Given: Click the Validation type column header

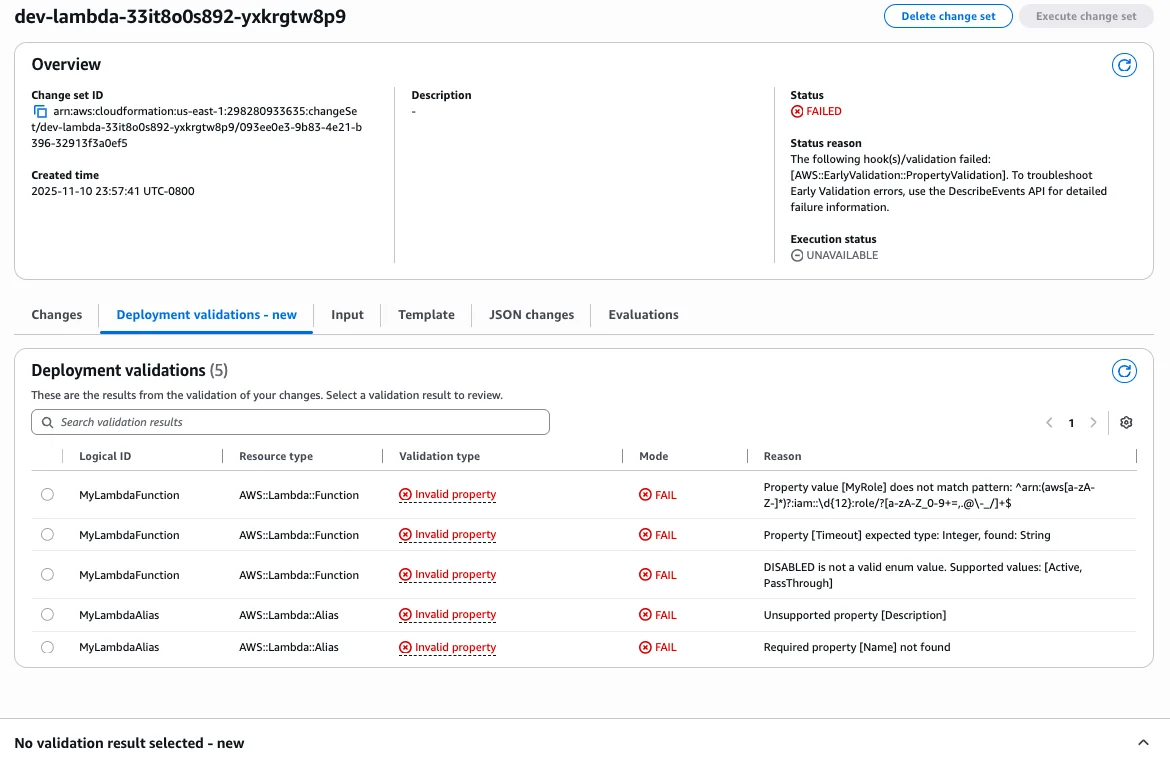Looking at the screenshot, I should [x=439, y=456].
